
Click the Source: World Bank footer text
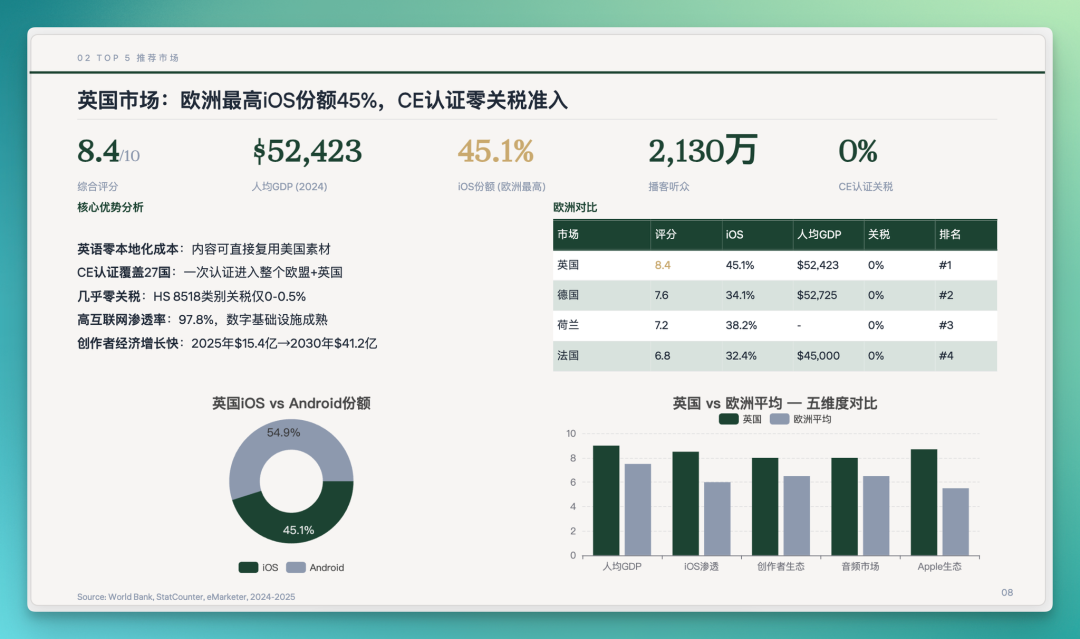point(186,597)
